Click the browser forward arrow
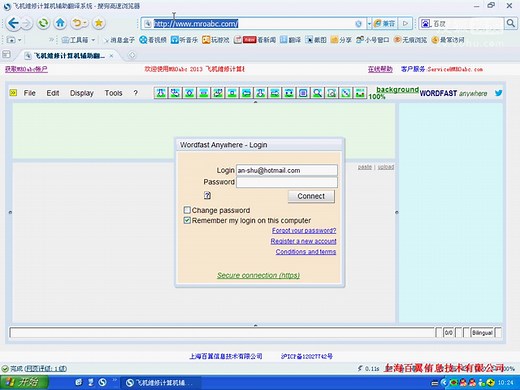Viewport: 520px width, 390px height. (x=26, y=23)
